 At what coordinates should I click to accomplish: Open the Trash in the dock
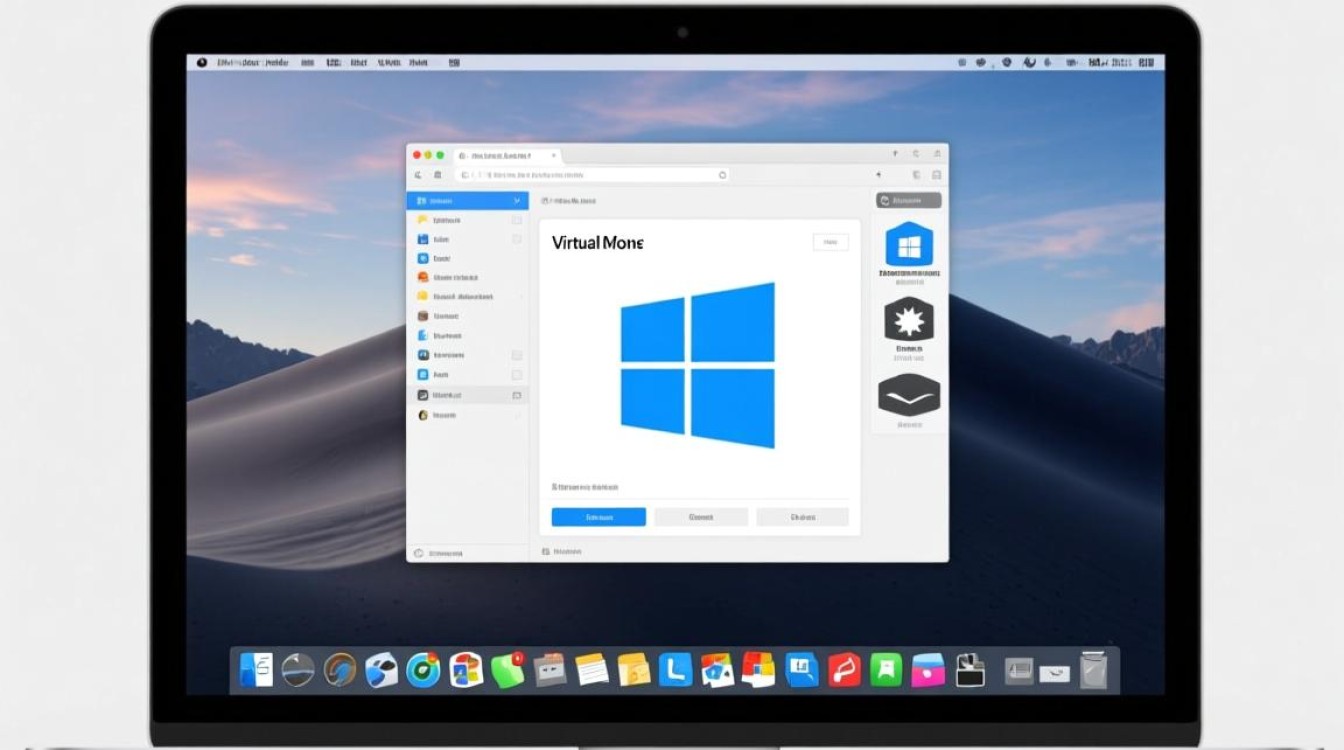1094,670
